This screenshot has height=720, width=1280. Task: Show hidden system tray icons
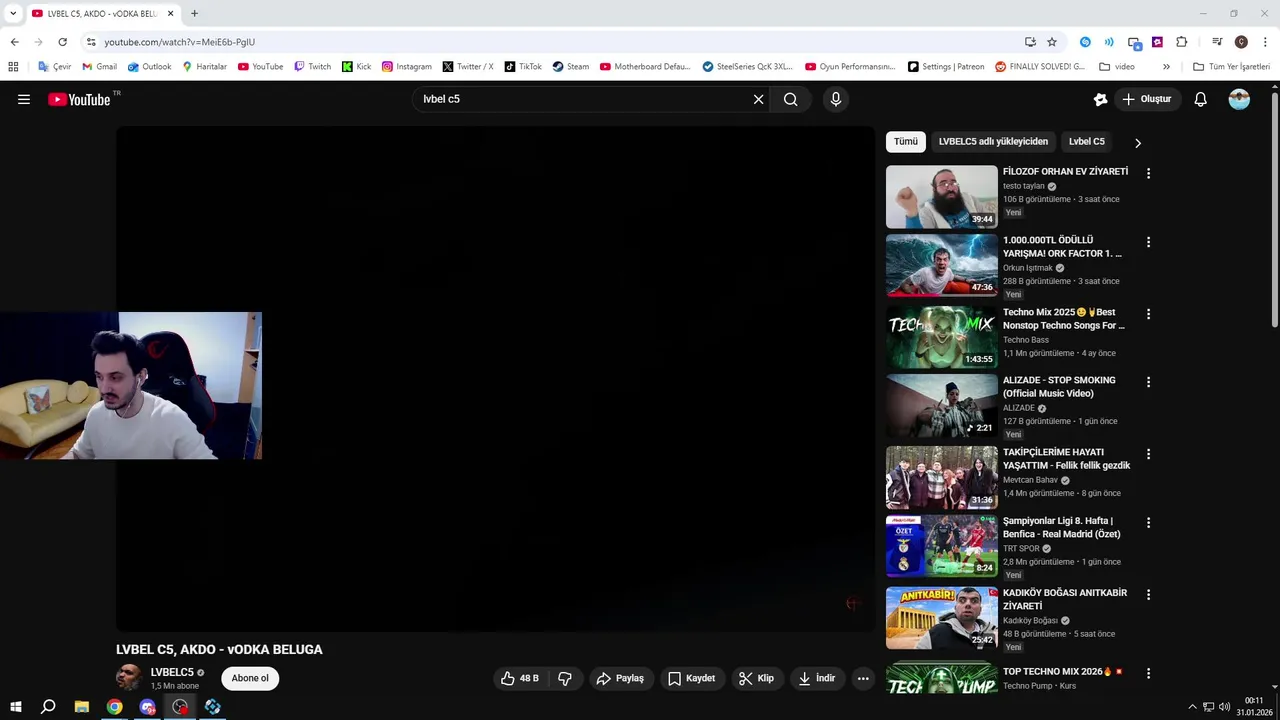click(x=1192, y=707)
